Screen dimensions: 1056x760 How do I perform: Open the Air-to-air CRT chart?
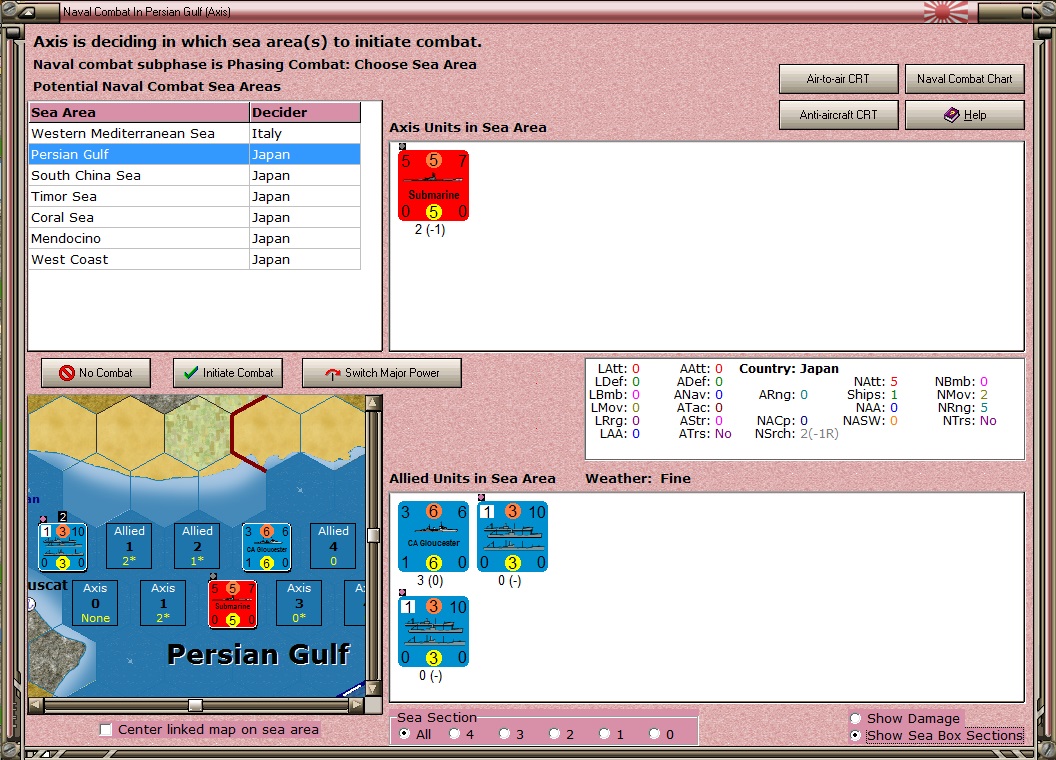(x=838, y=79)
